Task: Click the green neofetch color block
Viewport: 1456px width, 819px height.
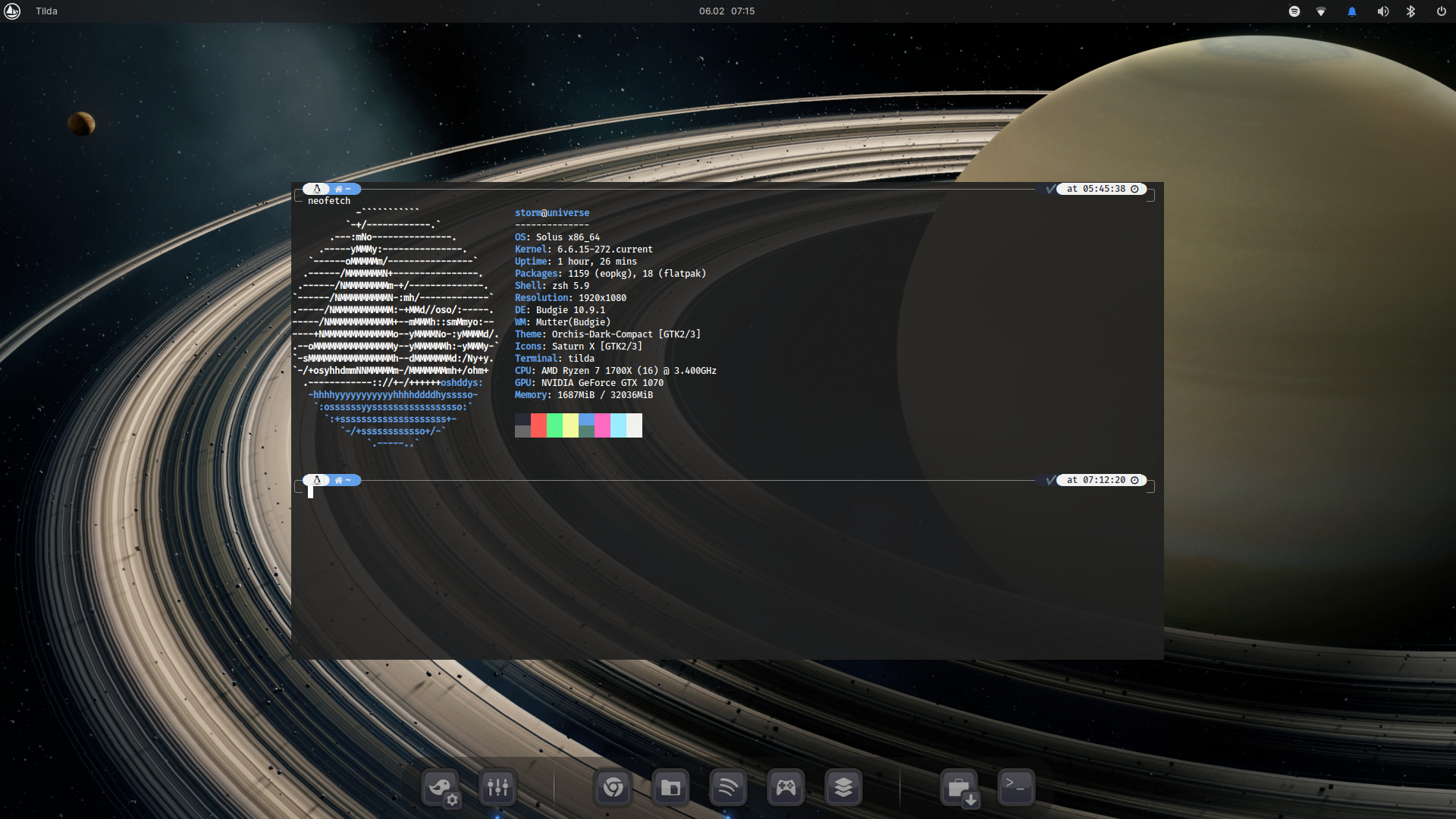Action: (554, 425)
